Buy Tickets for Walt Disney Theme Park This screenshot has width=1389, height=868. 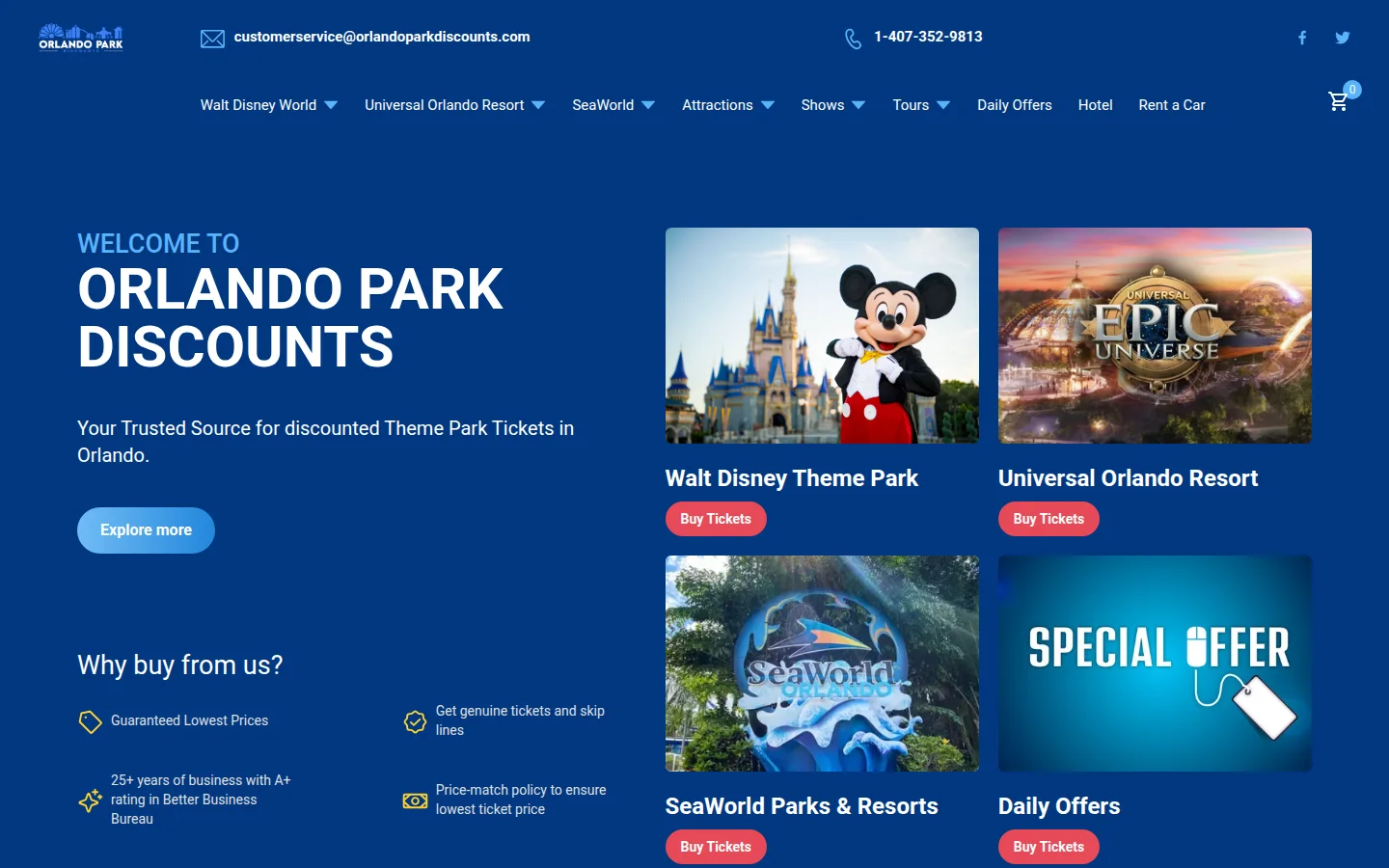[716, 519]
